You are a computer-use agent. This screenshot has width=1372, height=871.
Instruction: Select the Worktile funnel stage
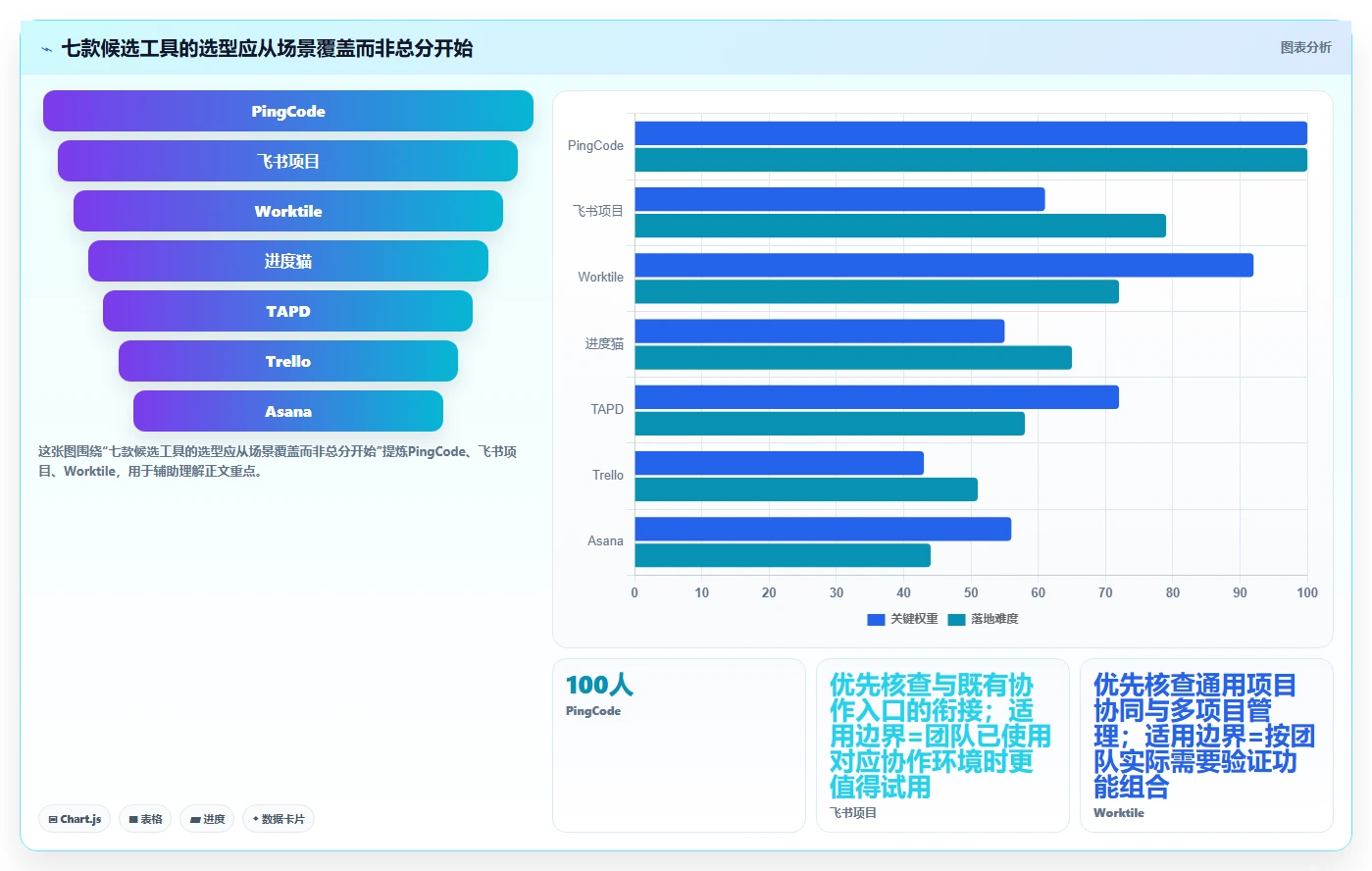tap(288, 211)
